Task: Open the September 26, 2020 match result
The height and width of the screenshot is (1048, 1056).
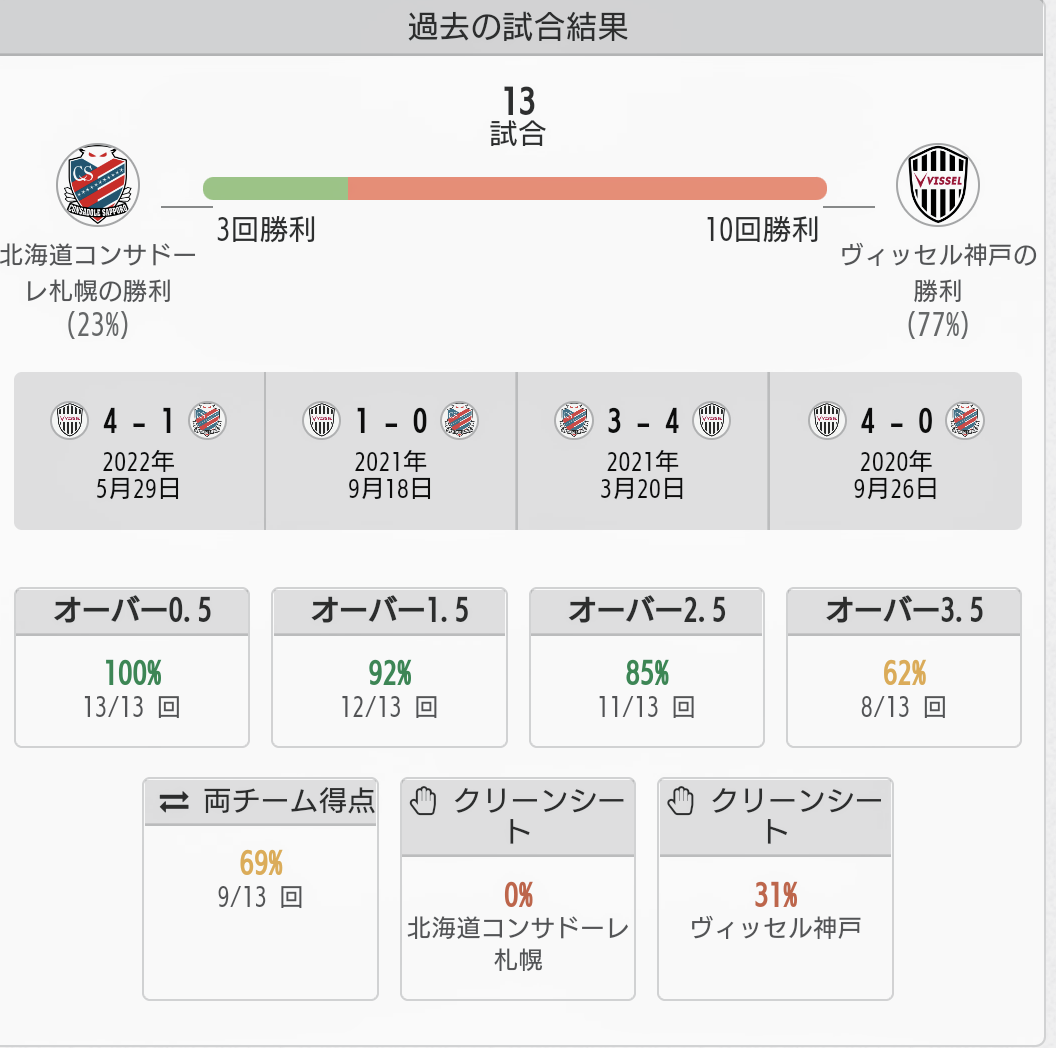Action: click(x=895, y=451)
